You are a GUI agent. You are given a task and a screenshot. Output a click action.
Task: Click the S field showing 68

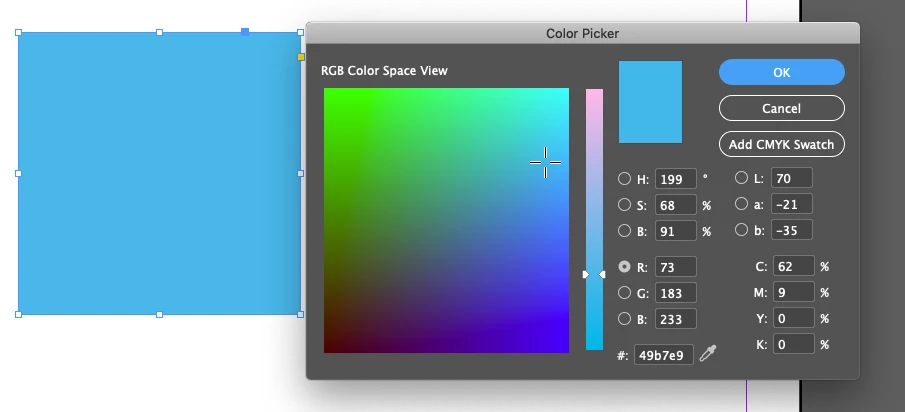(676, 205)
